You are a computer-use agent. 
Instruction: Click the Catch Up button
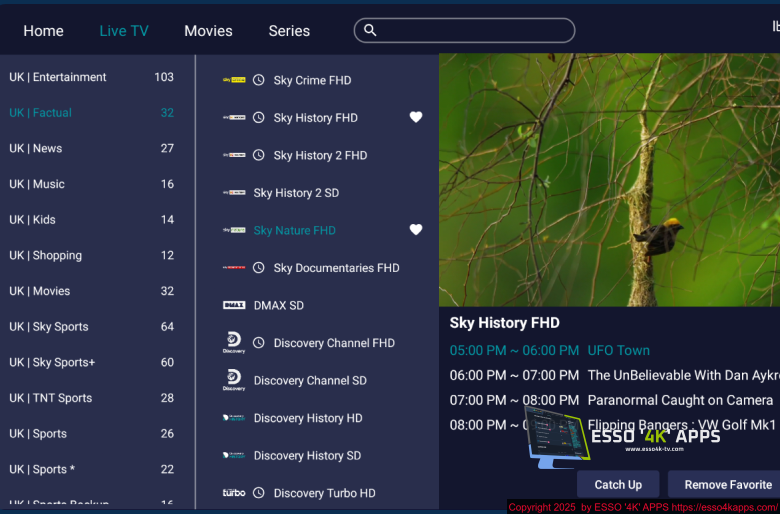[618, 484]
